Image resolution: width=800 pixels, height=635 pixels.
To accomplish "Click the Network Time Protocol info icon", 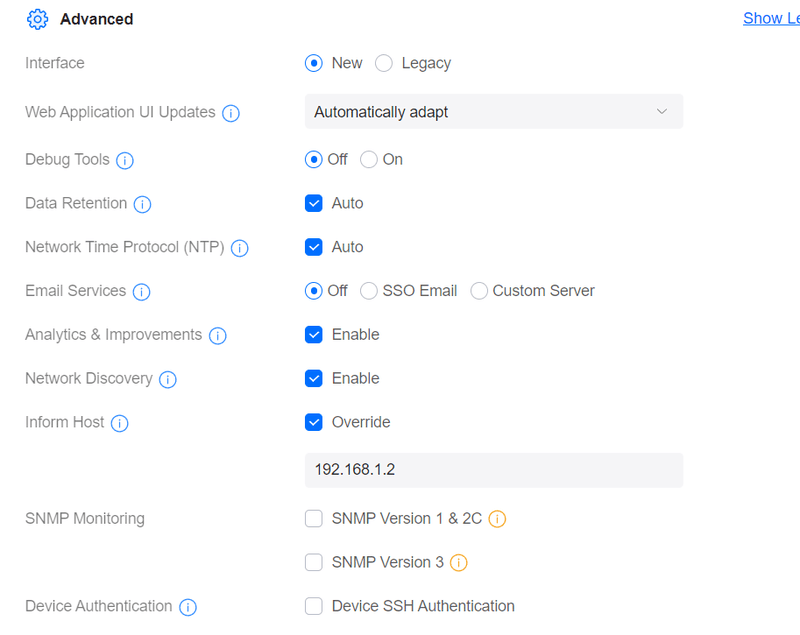I will pyautogui.click(x=239, y=248).
